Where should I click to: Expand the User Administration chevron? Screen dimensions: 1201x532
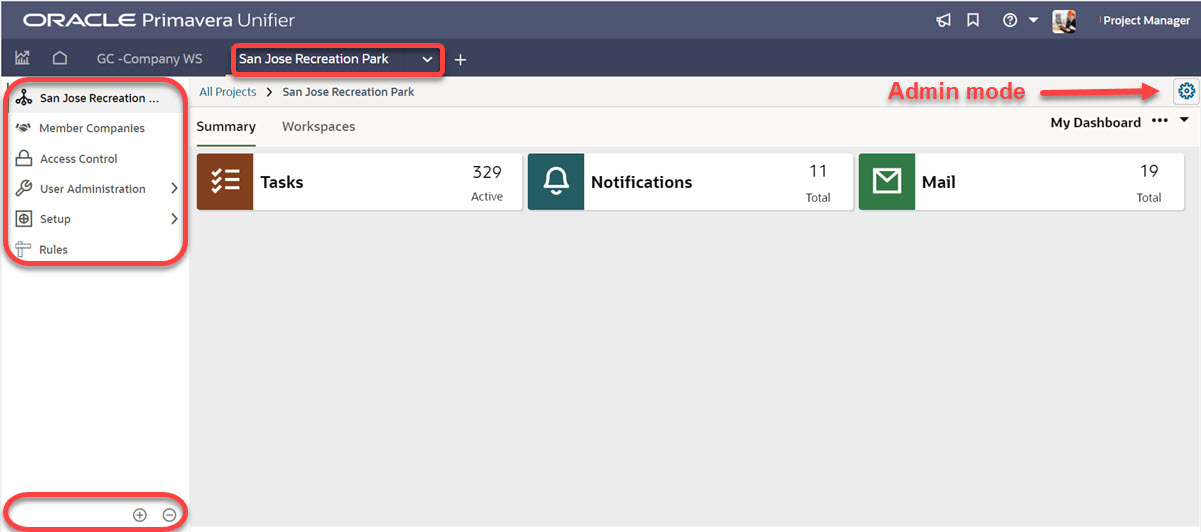174,189
